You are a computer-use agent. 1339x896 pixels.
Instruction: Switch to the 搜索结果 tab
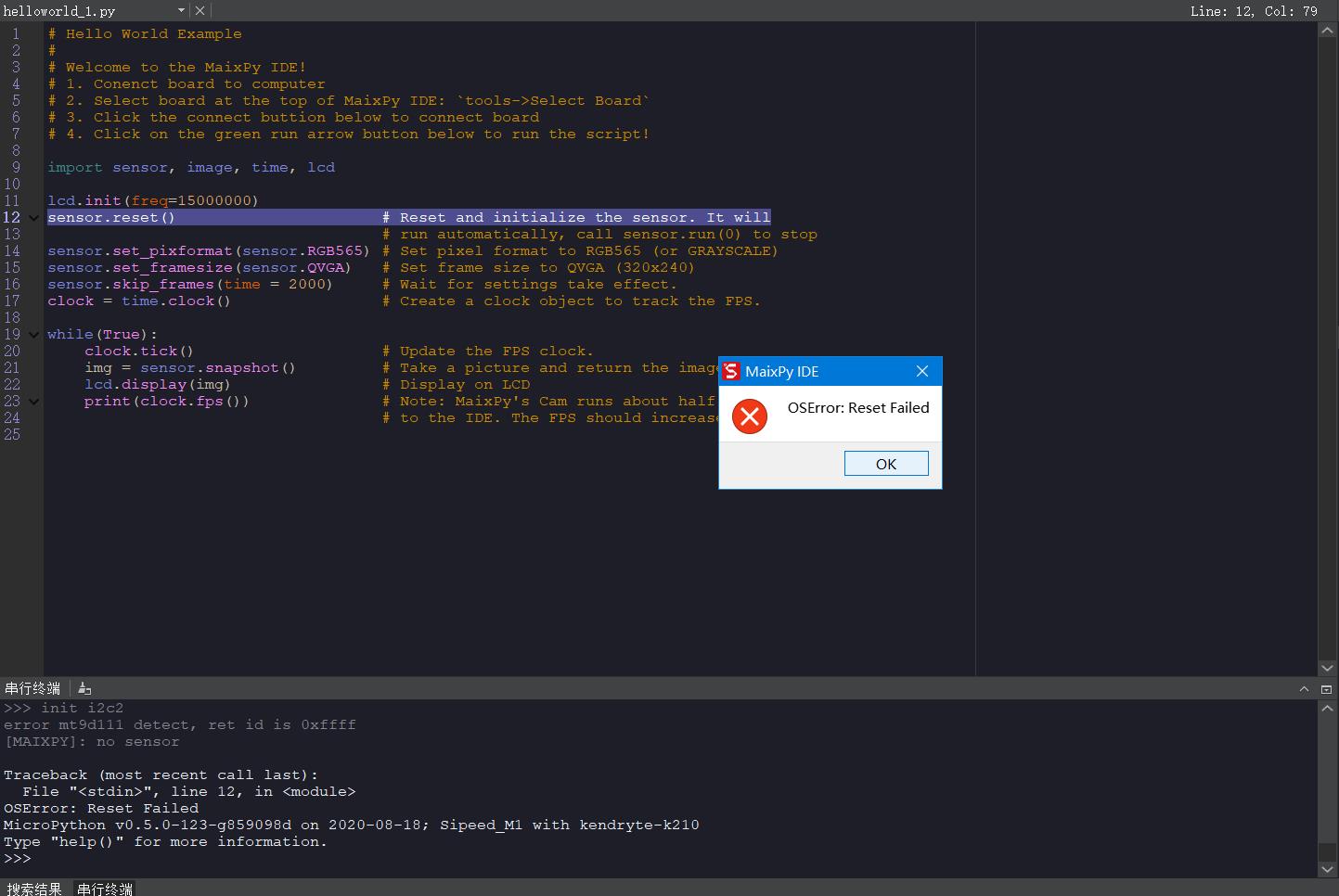34,888
